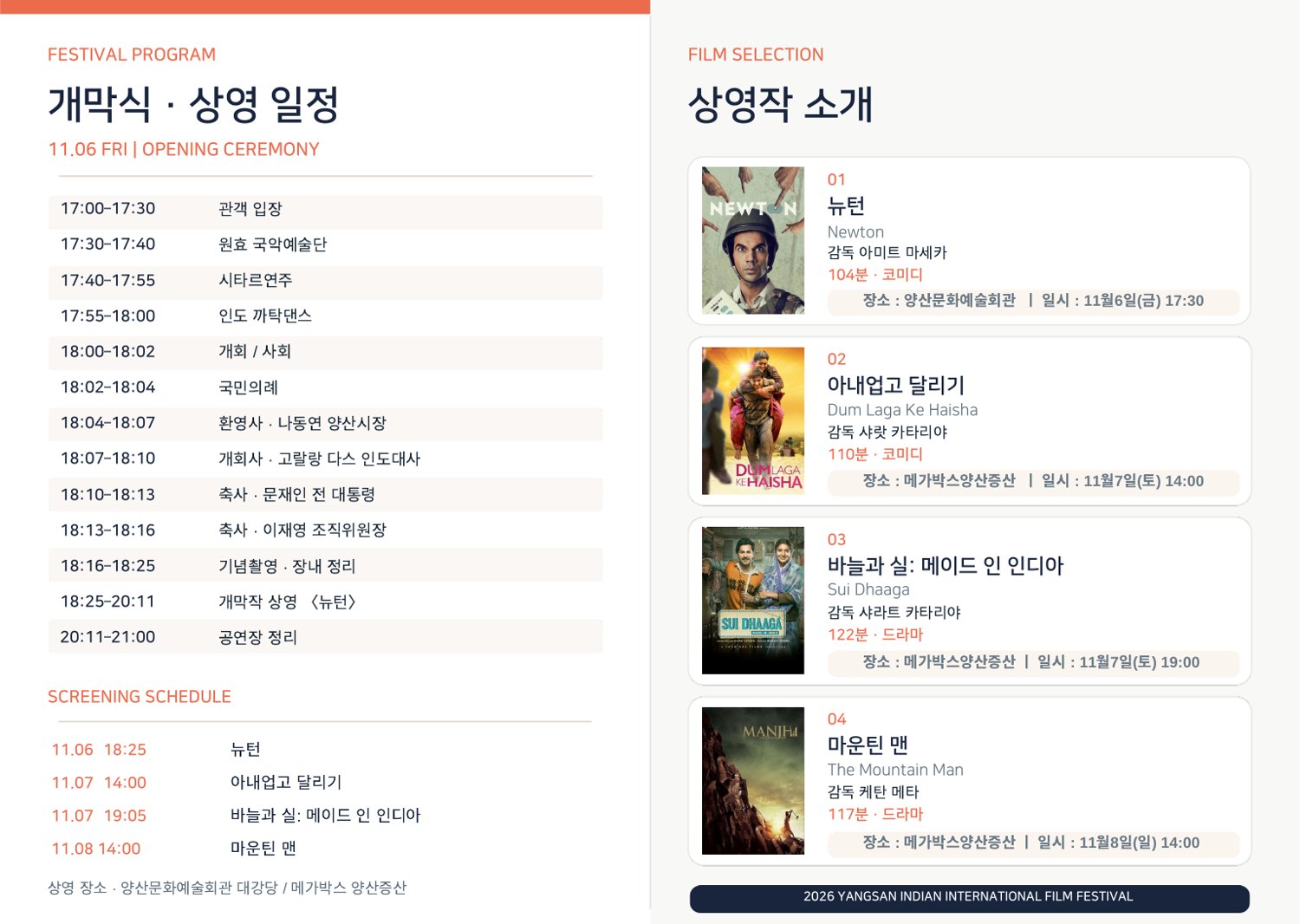This screenshot has width=1300, height=924.
Task: Click the SCREENING SCHEDULE section label
Action: [x=140, y=697]
